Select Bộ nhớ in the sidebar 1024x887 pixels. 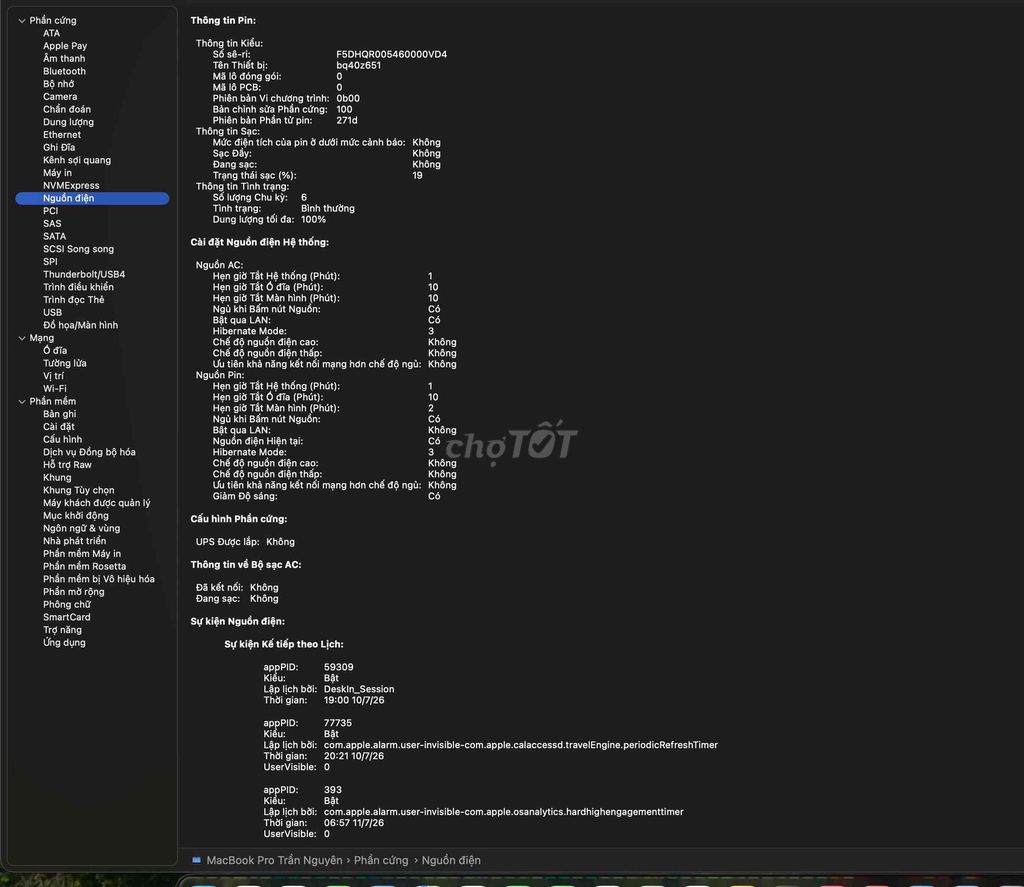coord(58,84)
